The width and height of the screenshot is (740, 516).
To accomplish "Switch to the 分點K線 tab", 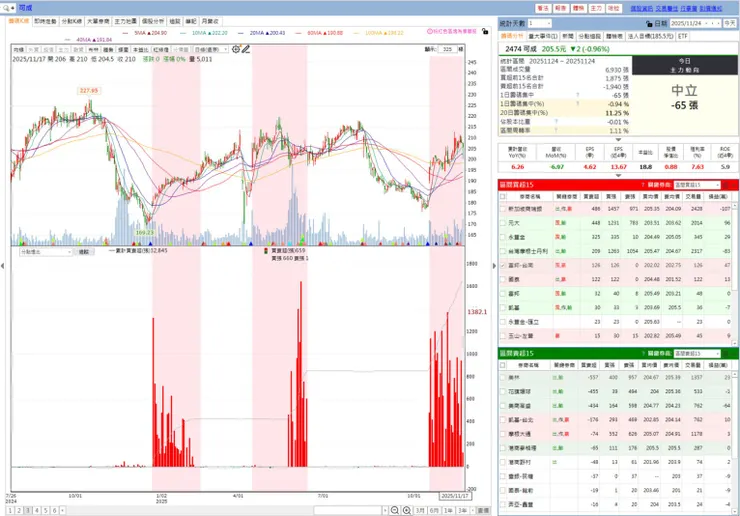I will click(72, 21).
